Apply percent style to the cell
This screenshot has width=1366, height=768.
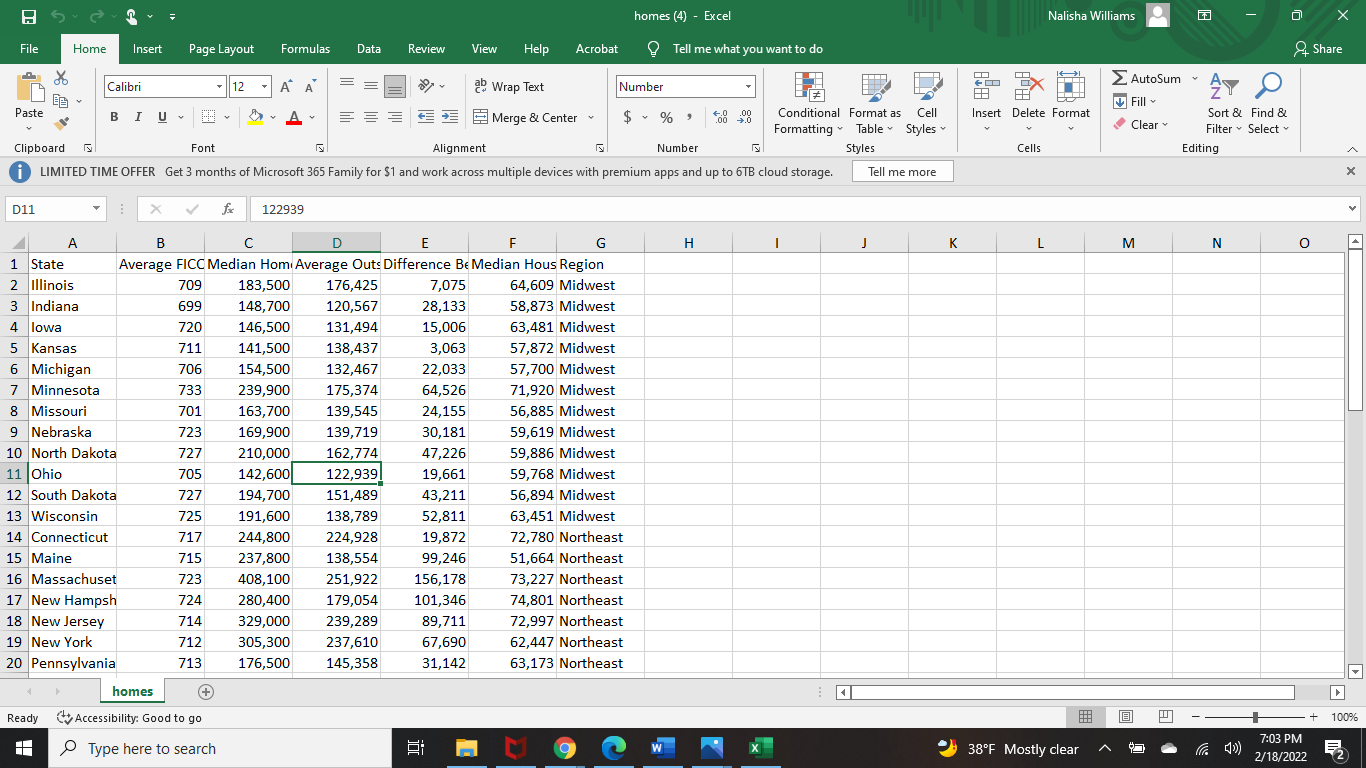coord(665,117)
